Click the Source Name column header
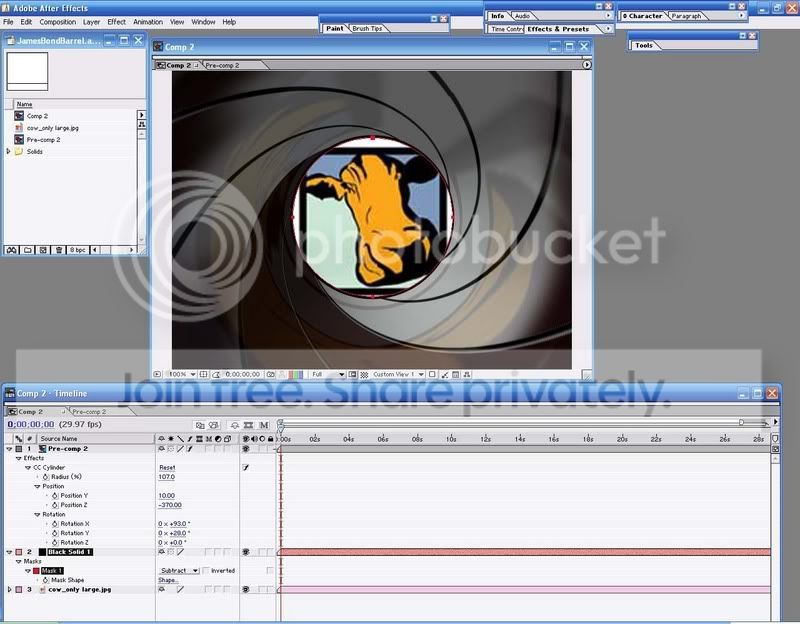Screen dimensions: 800x624 pyautogui.click(x=59, y=439)
